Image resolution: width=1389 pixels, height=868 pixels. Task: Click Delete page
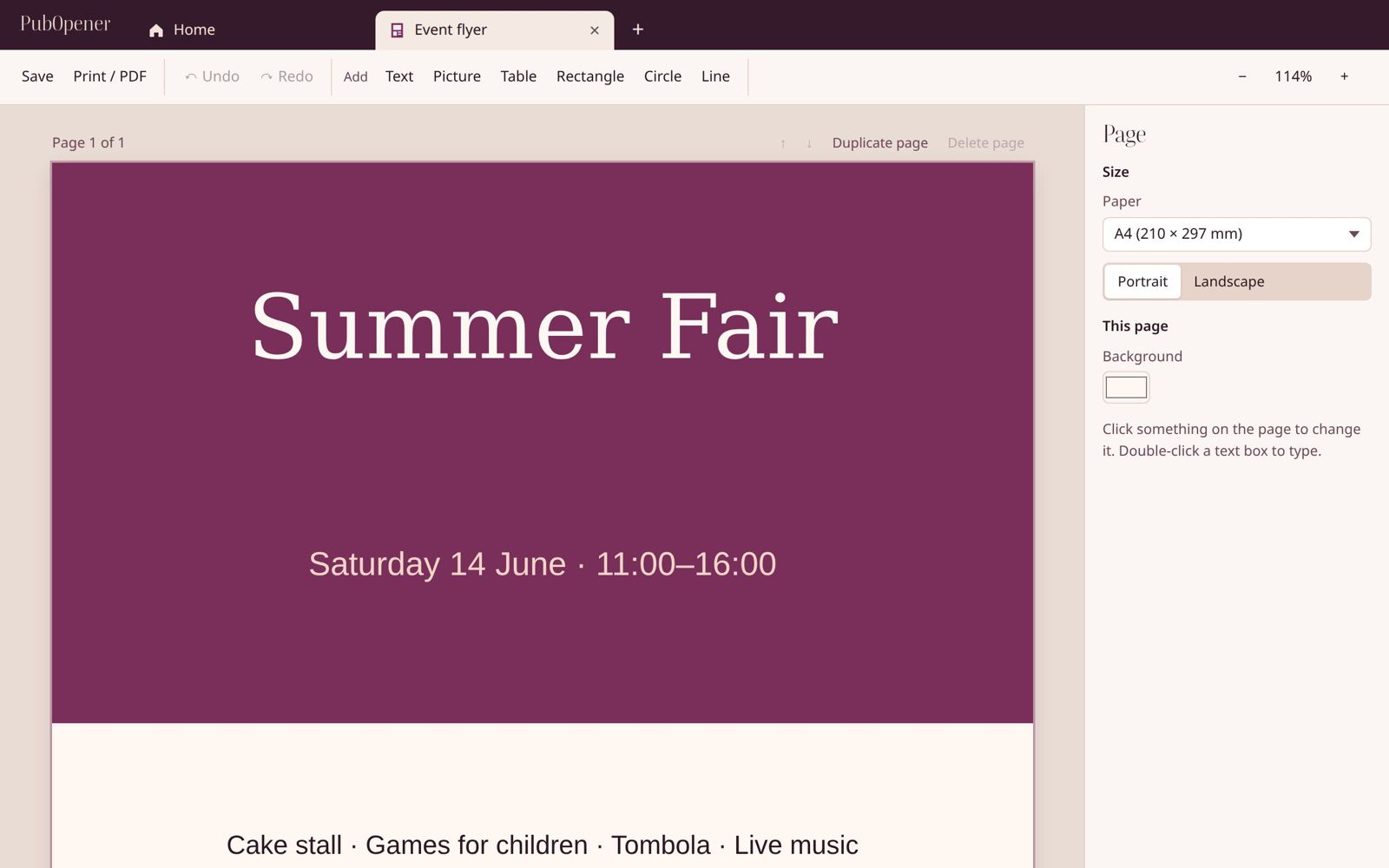point(985,142)
